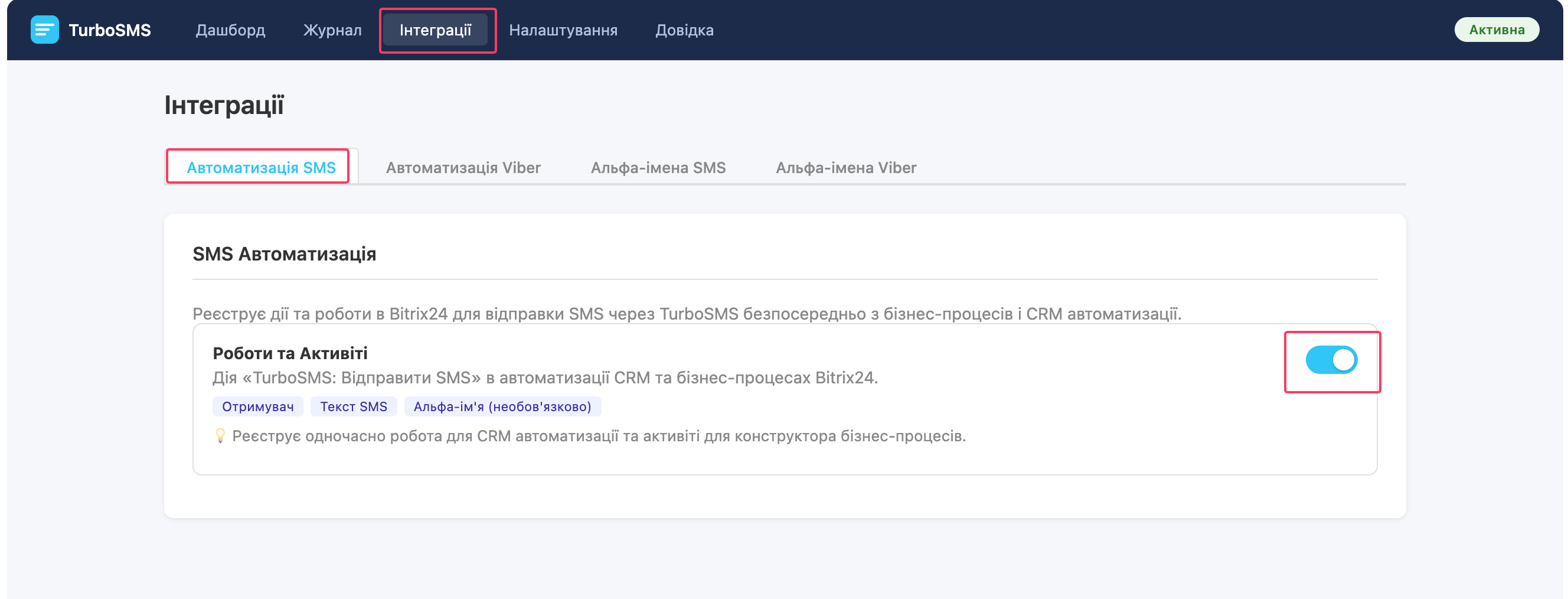Open the Довідка help section
This screenshot has width=1568, height=599.
[684, 30]
